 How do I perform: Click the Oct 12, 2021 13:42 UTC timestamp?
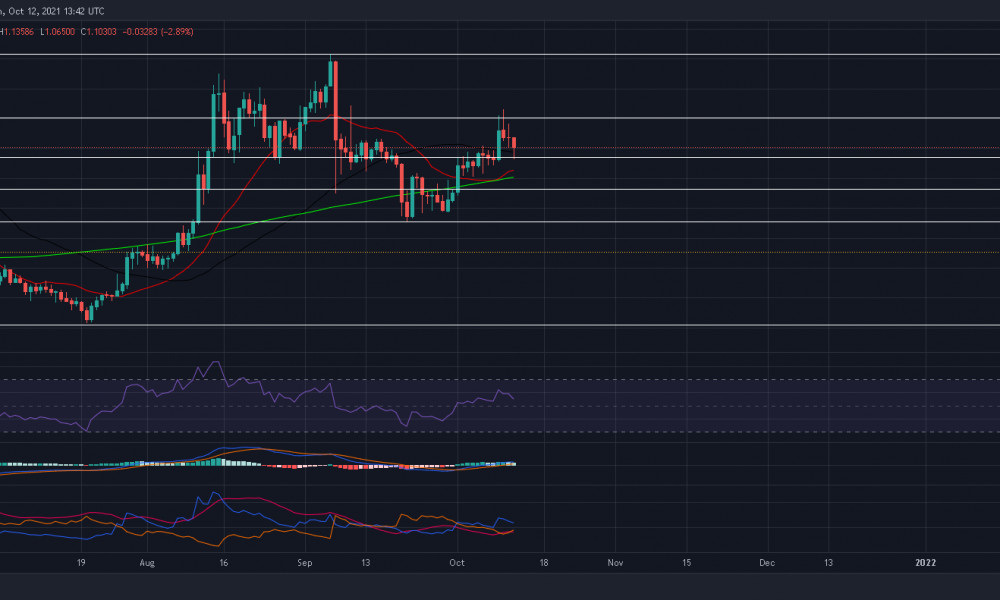[56, 11]
